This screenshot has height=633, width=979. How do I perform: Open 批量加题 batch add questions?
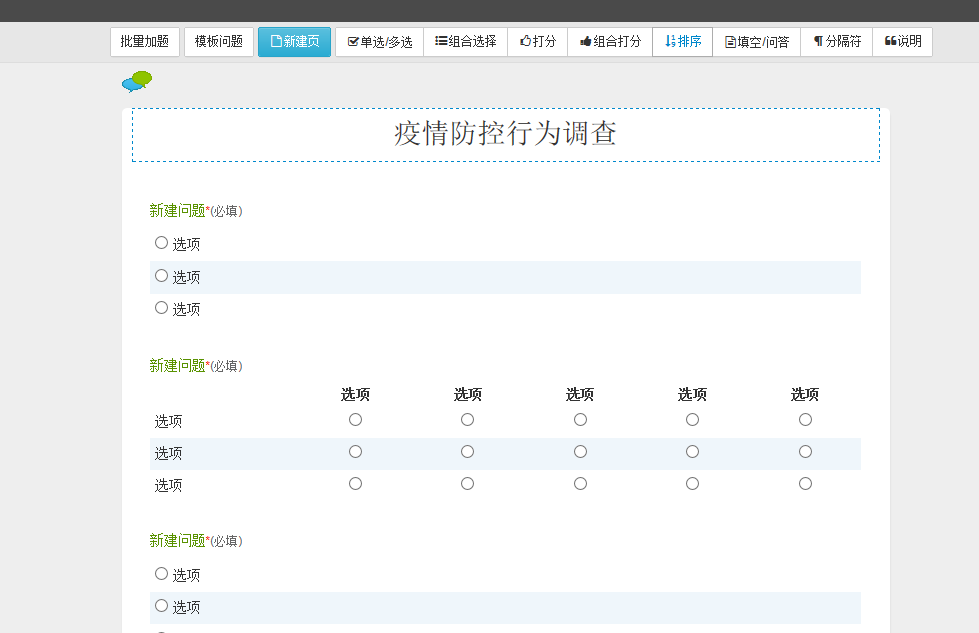click(x=145, y=42)
